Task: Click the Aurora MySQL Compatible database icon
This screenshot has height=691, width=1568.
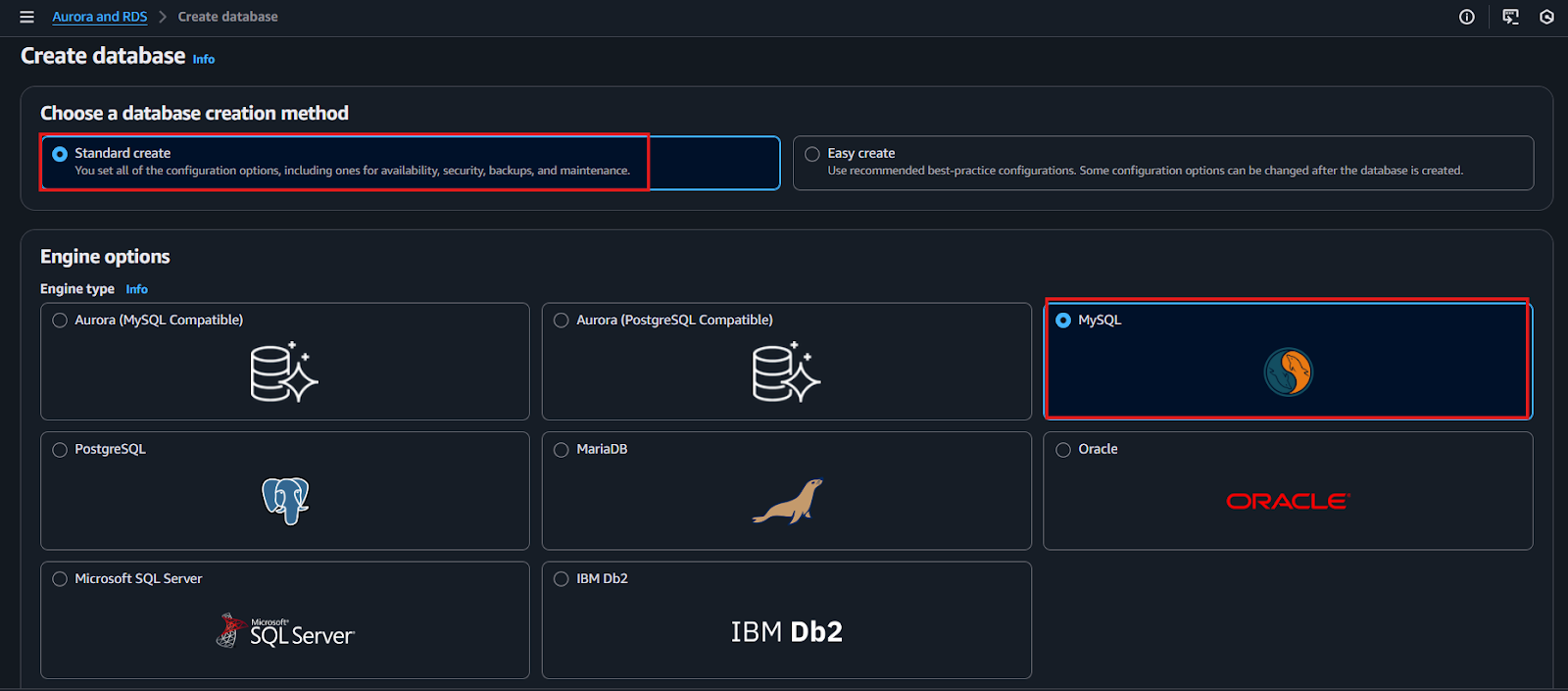Action: tap(284, 372)
